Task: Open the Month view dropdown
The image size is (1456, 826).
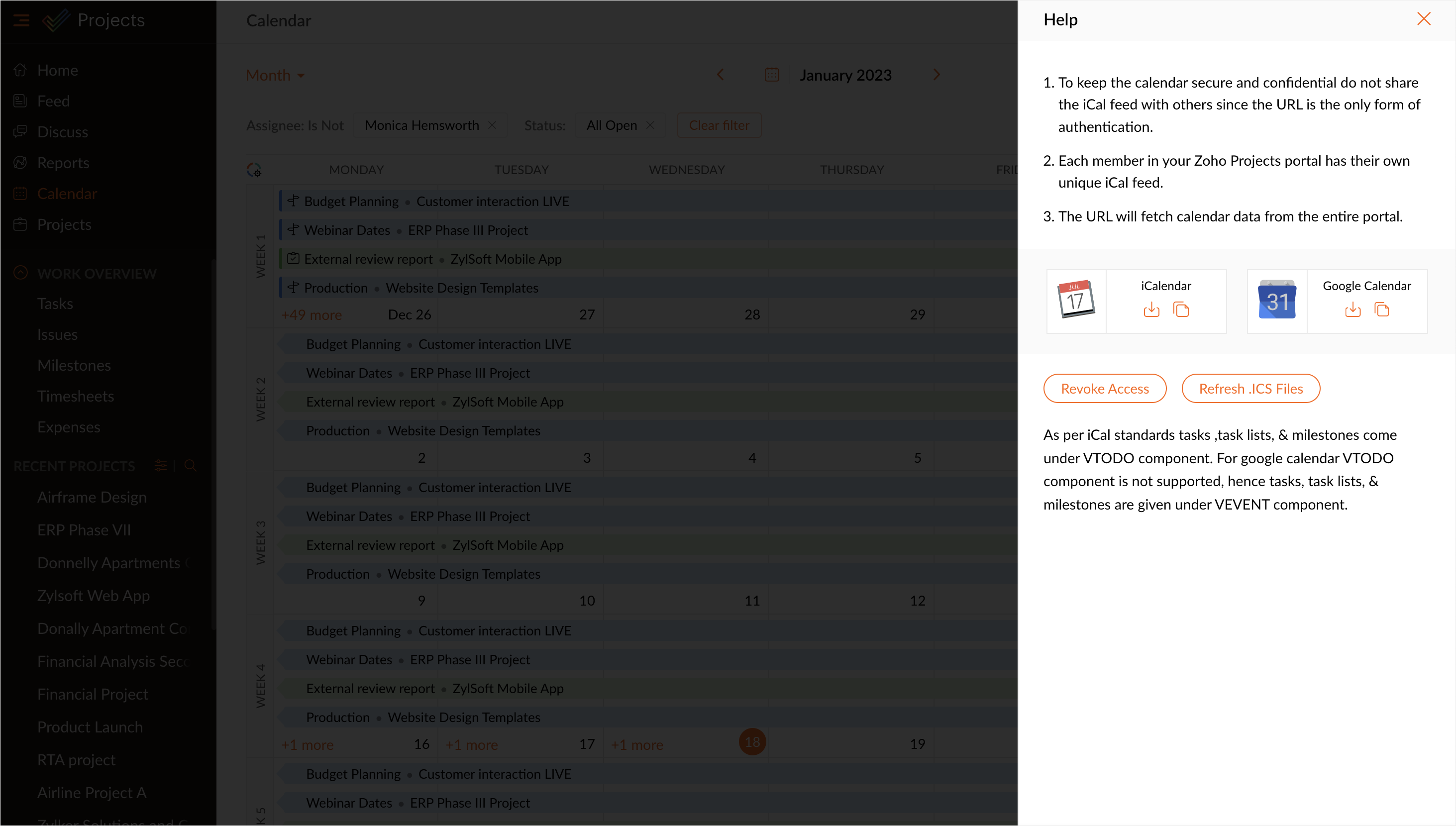Action: tap(275, 75)
